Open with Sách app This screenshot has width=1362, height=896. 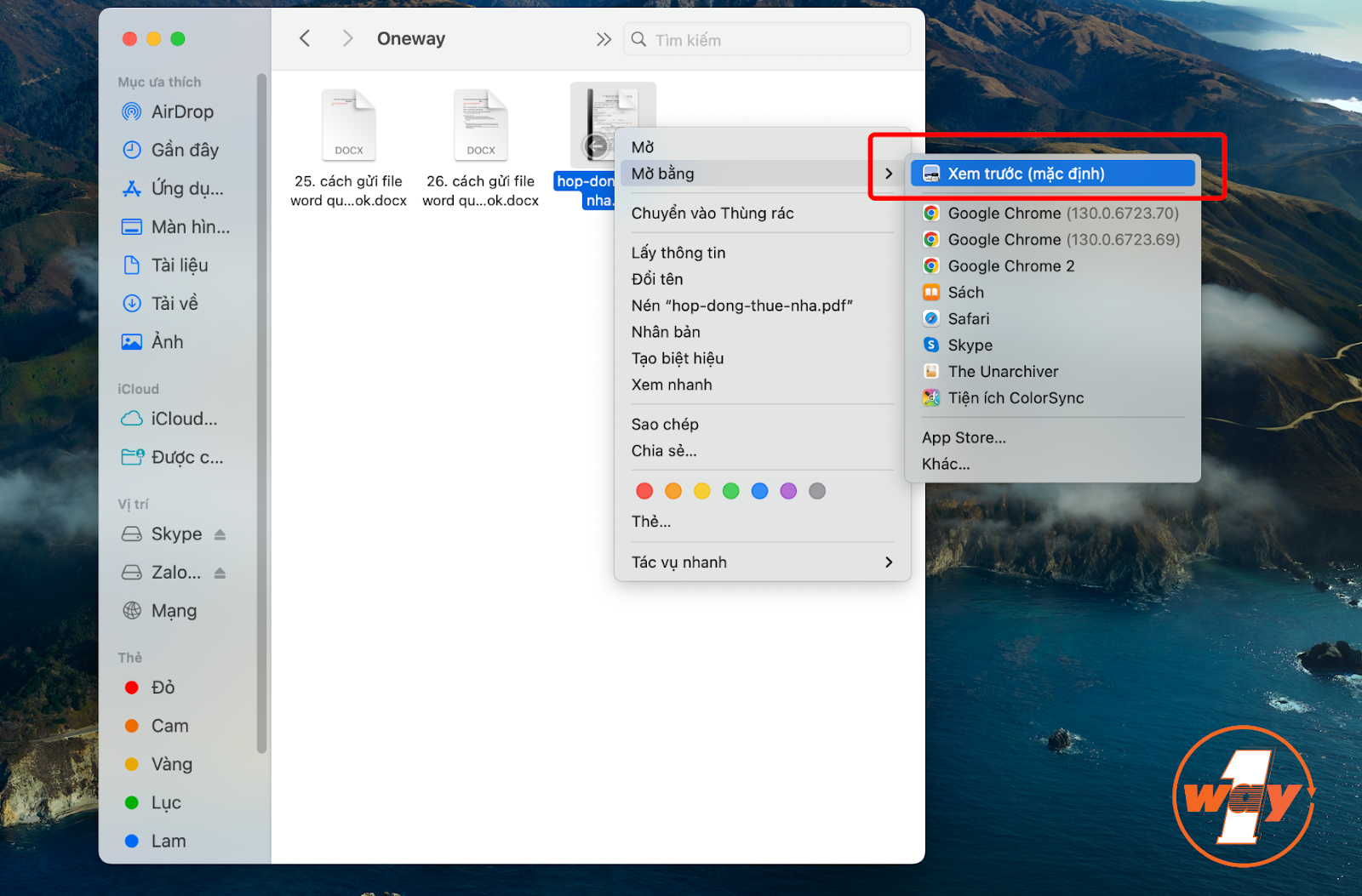coord(1053,292)
